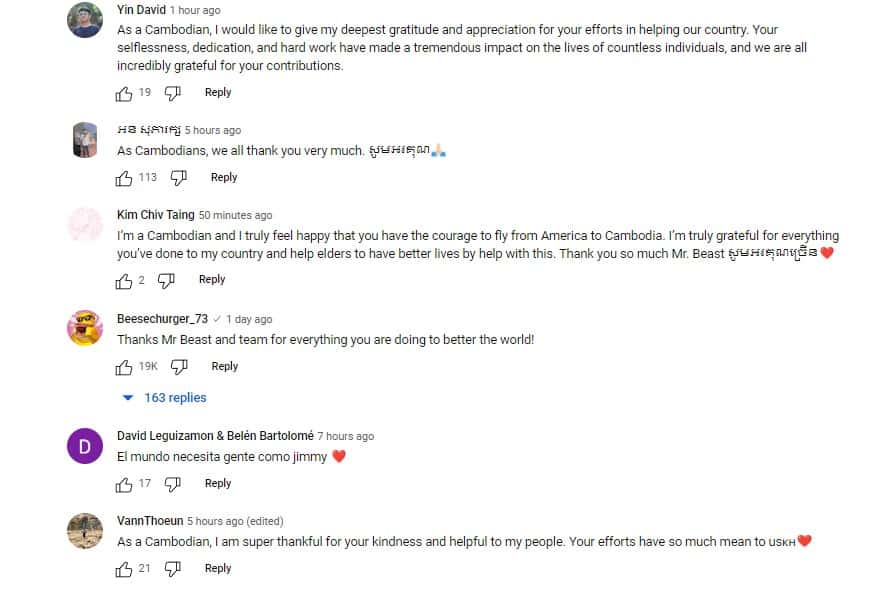
Task: Like Yin David's comment with thumbs up
Action: coord(122,92)
